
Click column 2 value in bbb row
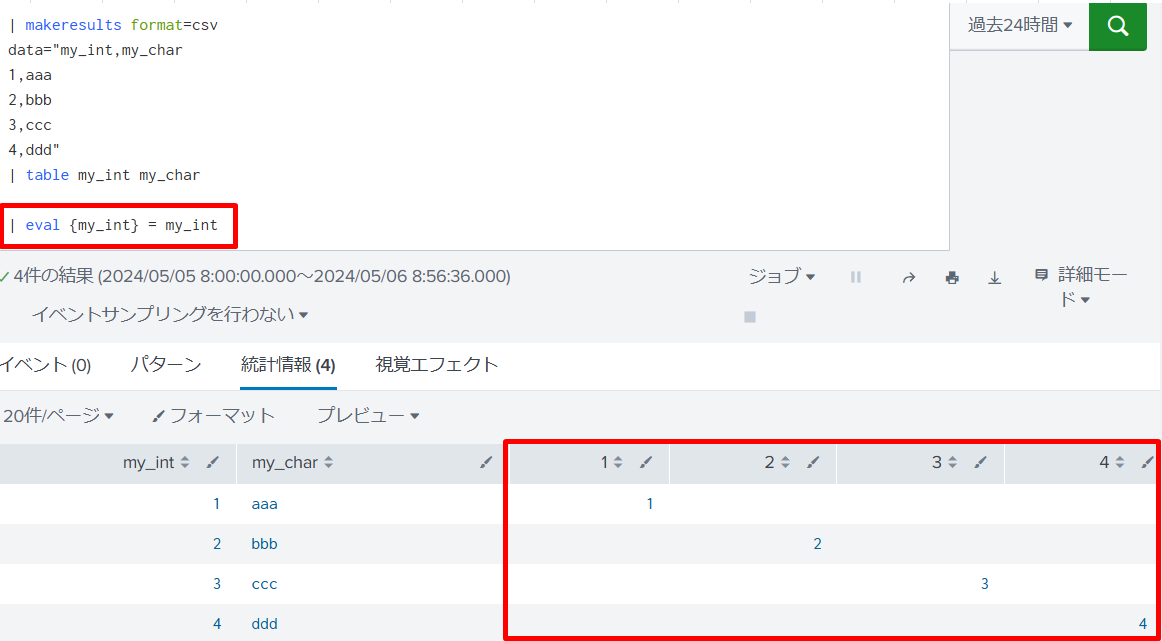tap(817, 544)
